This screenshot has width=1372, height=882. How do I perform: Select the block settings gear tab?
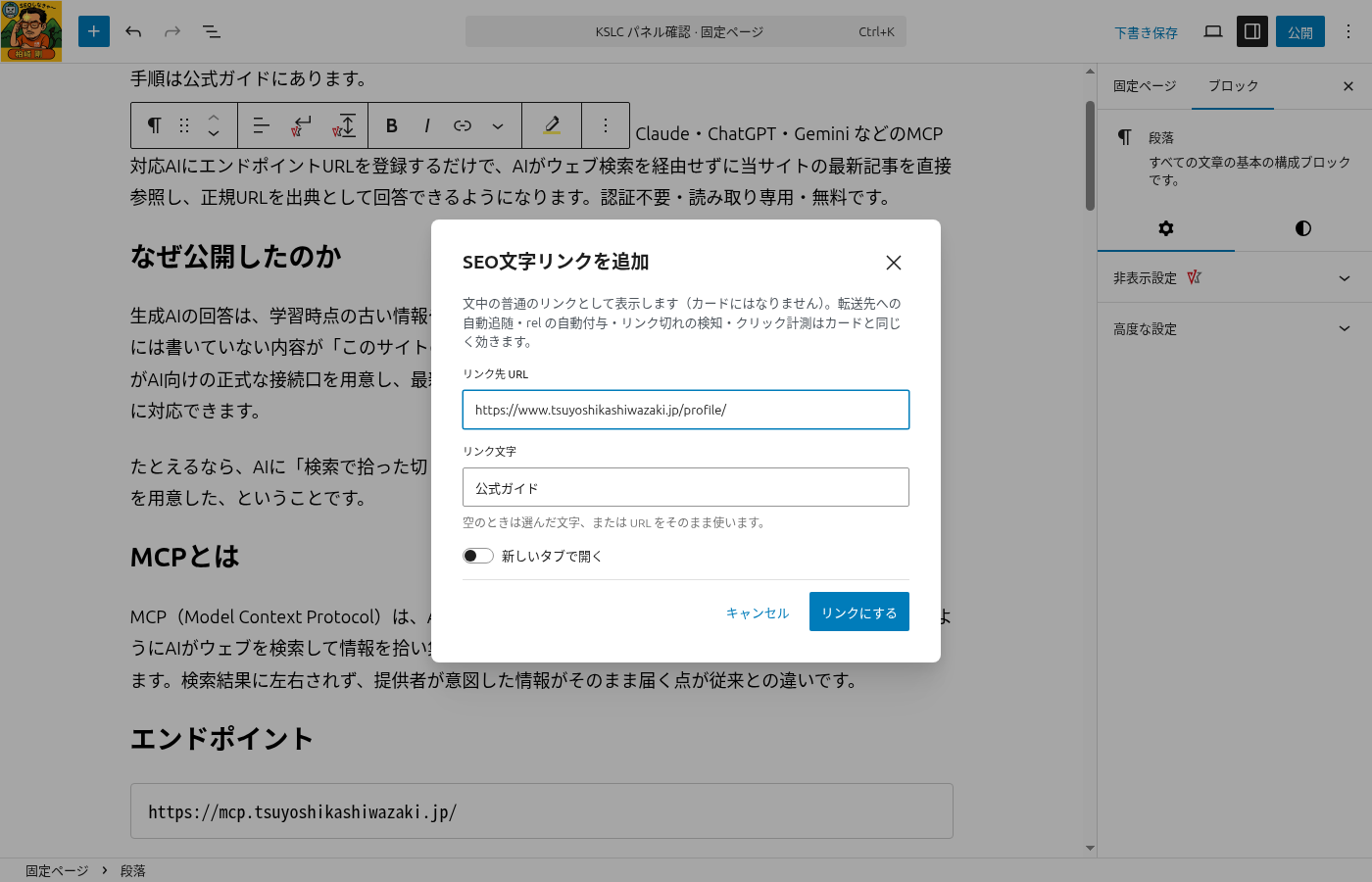pos(1166,228)
